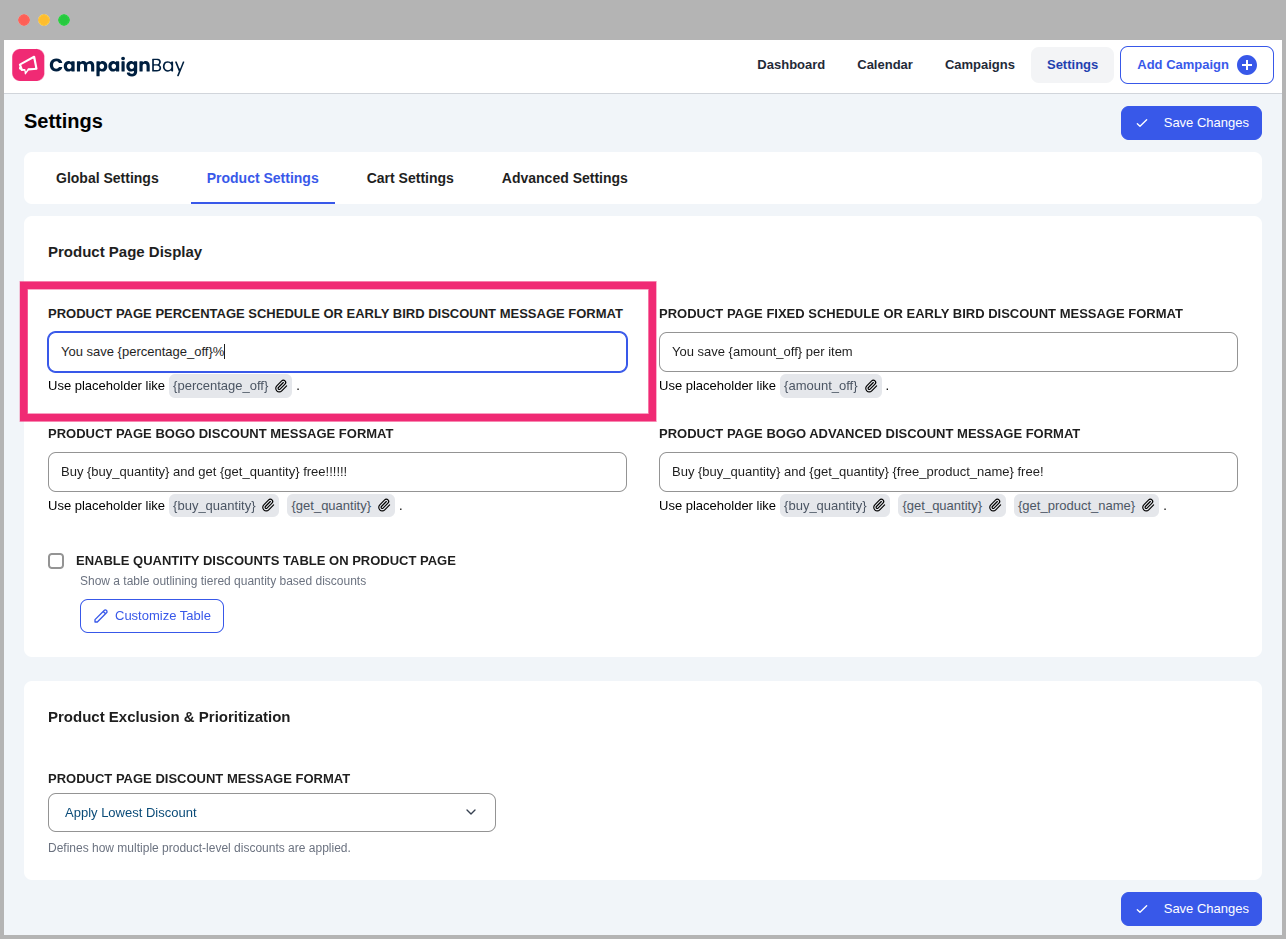This screenshot has width=1286, height=939.
Task: Switch to the Global Settings tab
Action: pyautogui.click(x=107, y=178)
